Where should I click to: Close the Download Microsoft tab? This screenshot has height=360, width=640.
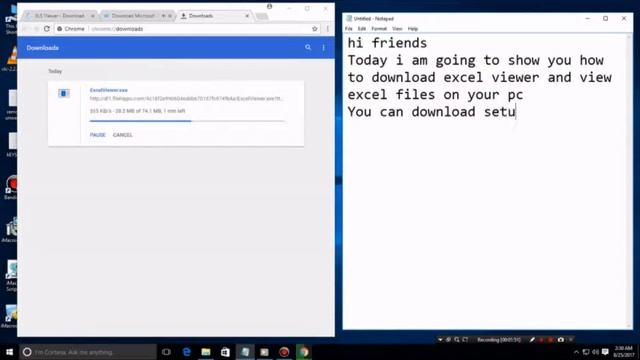[170, 16]
